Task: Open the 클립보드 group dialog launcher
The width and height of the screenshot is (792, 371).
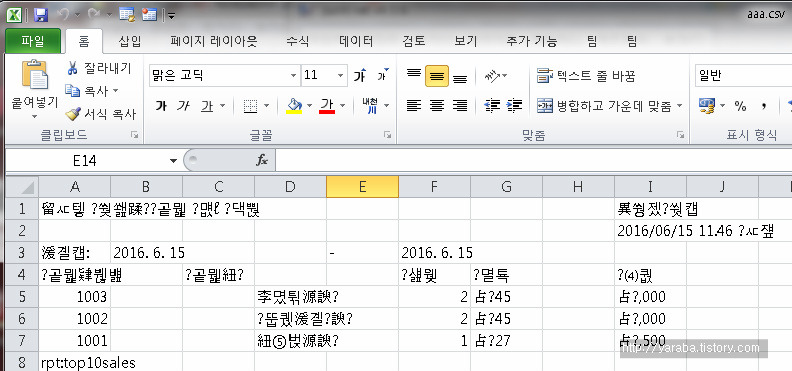Action: pyautogui.click(x=134, y=135)
